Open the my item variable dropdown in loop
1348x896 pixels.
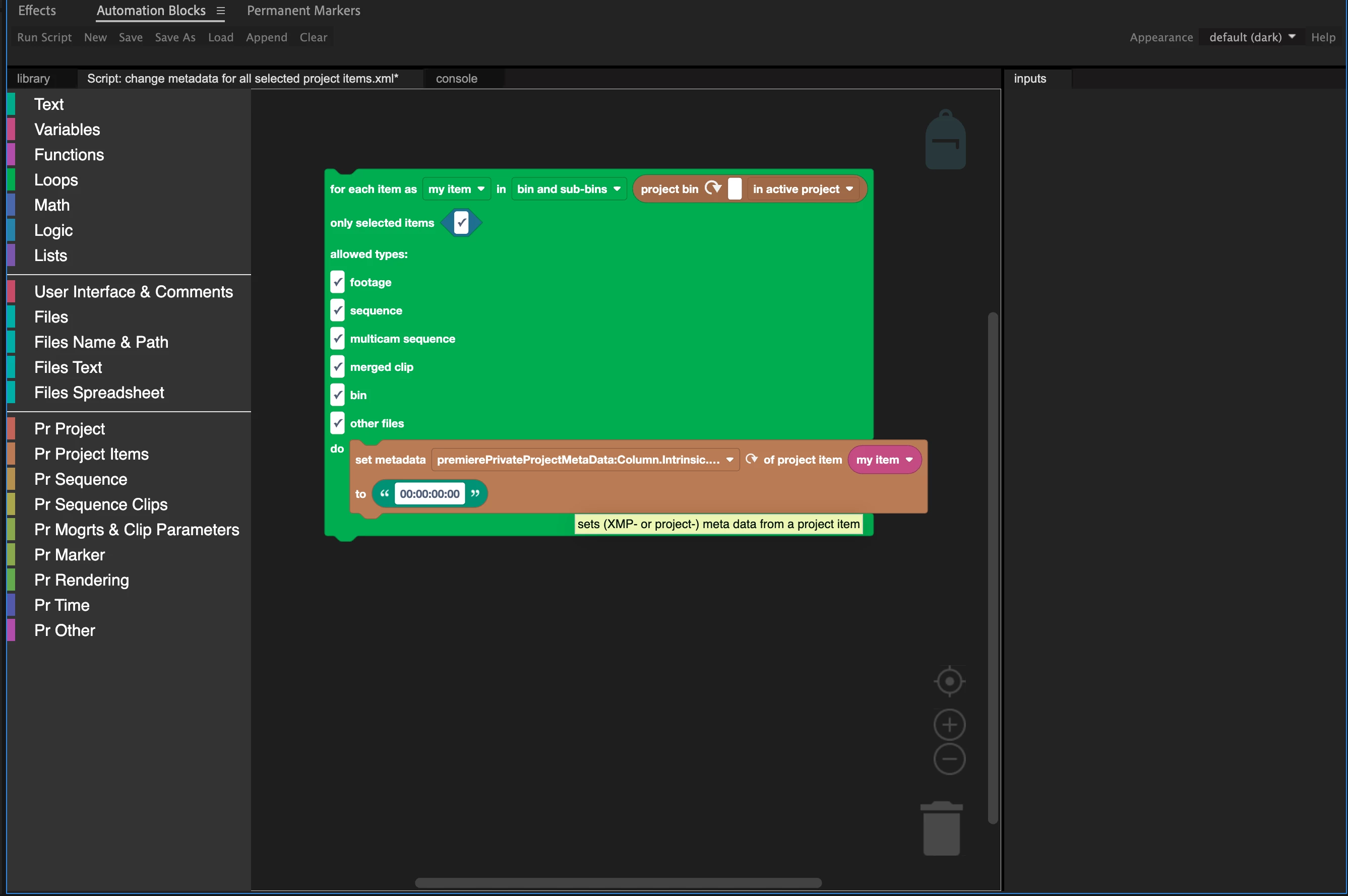coord(456,188)
